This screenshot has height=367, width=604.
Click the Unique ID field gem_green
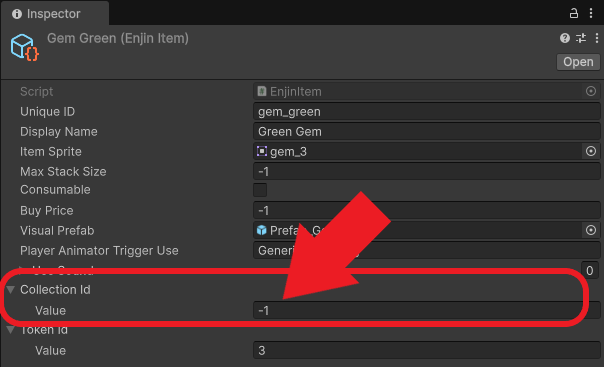tap(426, 112)
